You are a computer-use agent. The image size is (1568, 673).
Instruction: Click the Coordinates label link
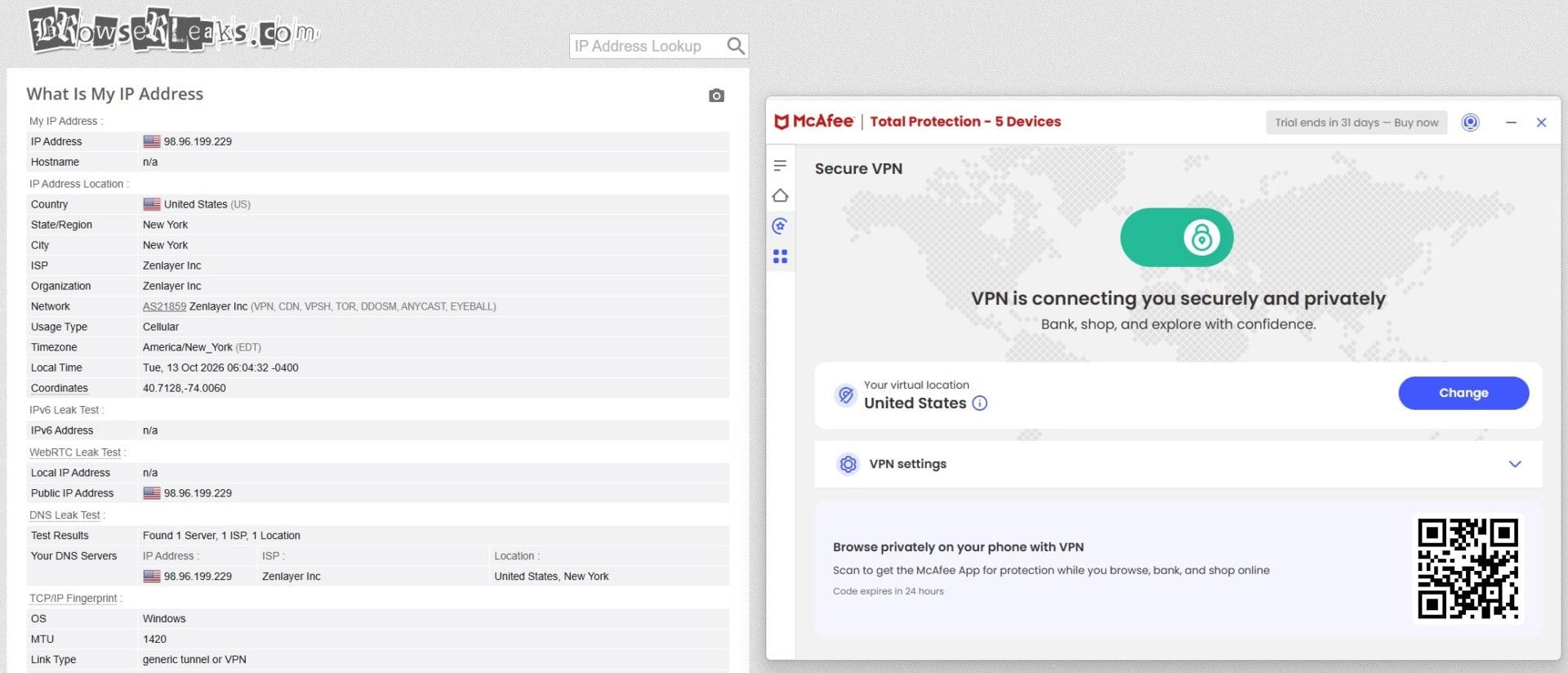click(x=60, y=388)
